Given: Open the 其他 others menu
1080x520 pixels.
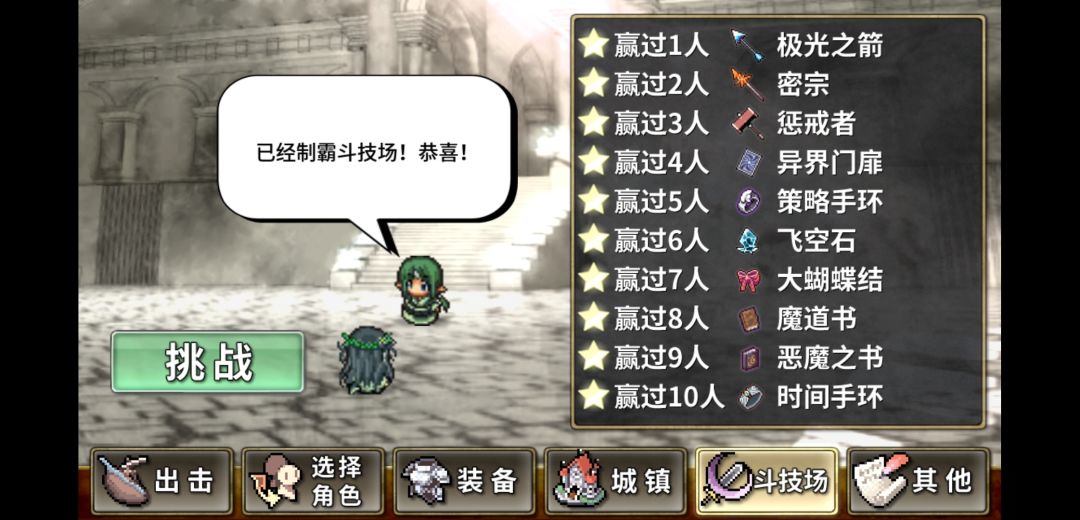Looking at the screenshot, I should pyautogui.click(x=918, y=481).
